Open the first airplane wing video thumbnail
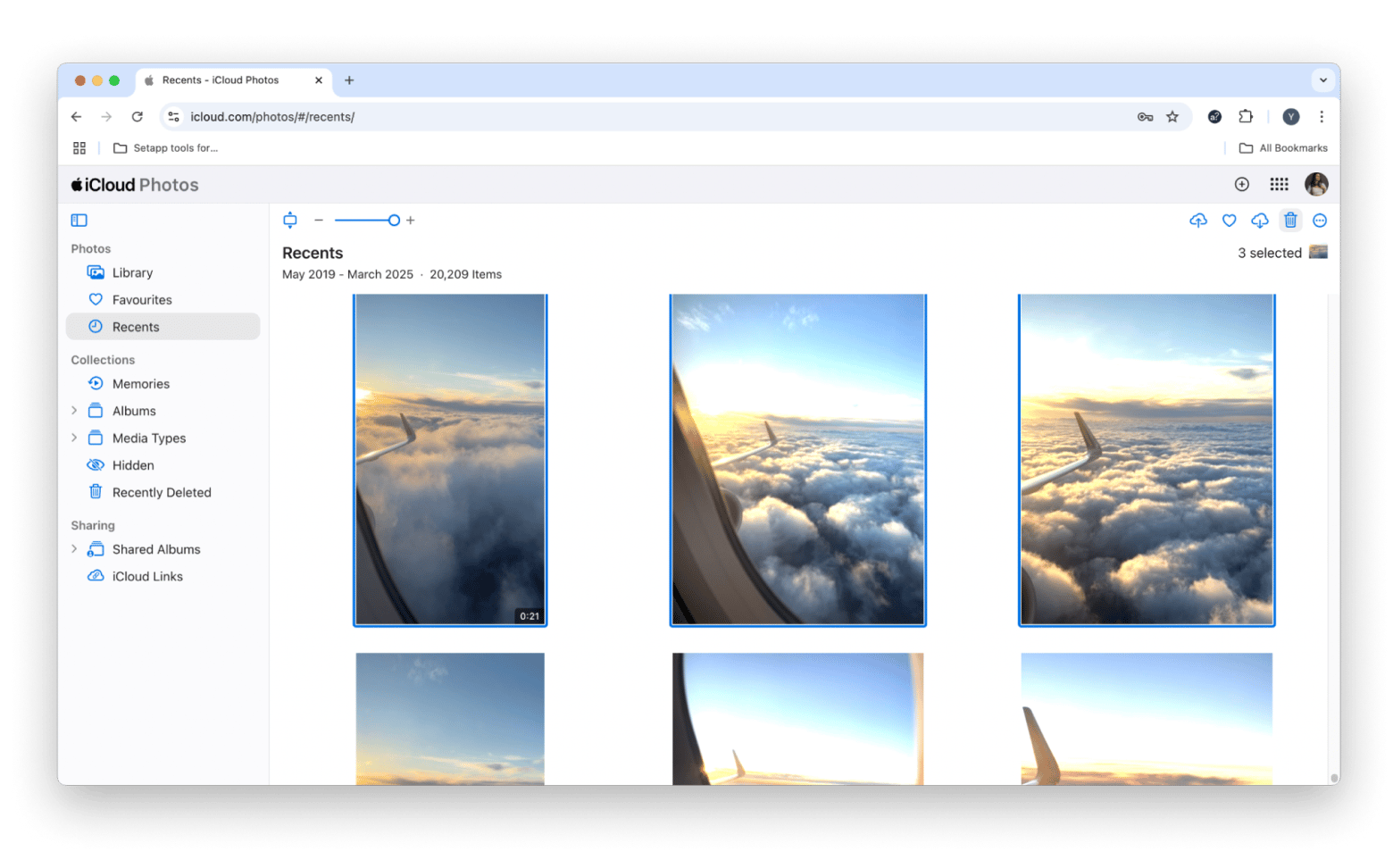 [x=450, y=459]
